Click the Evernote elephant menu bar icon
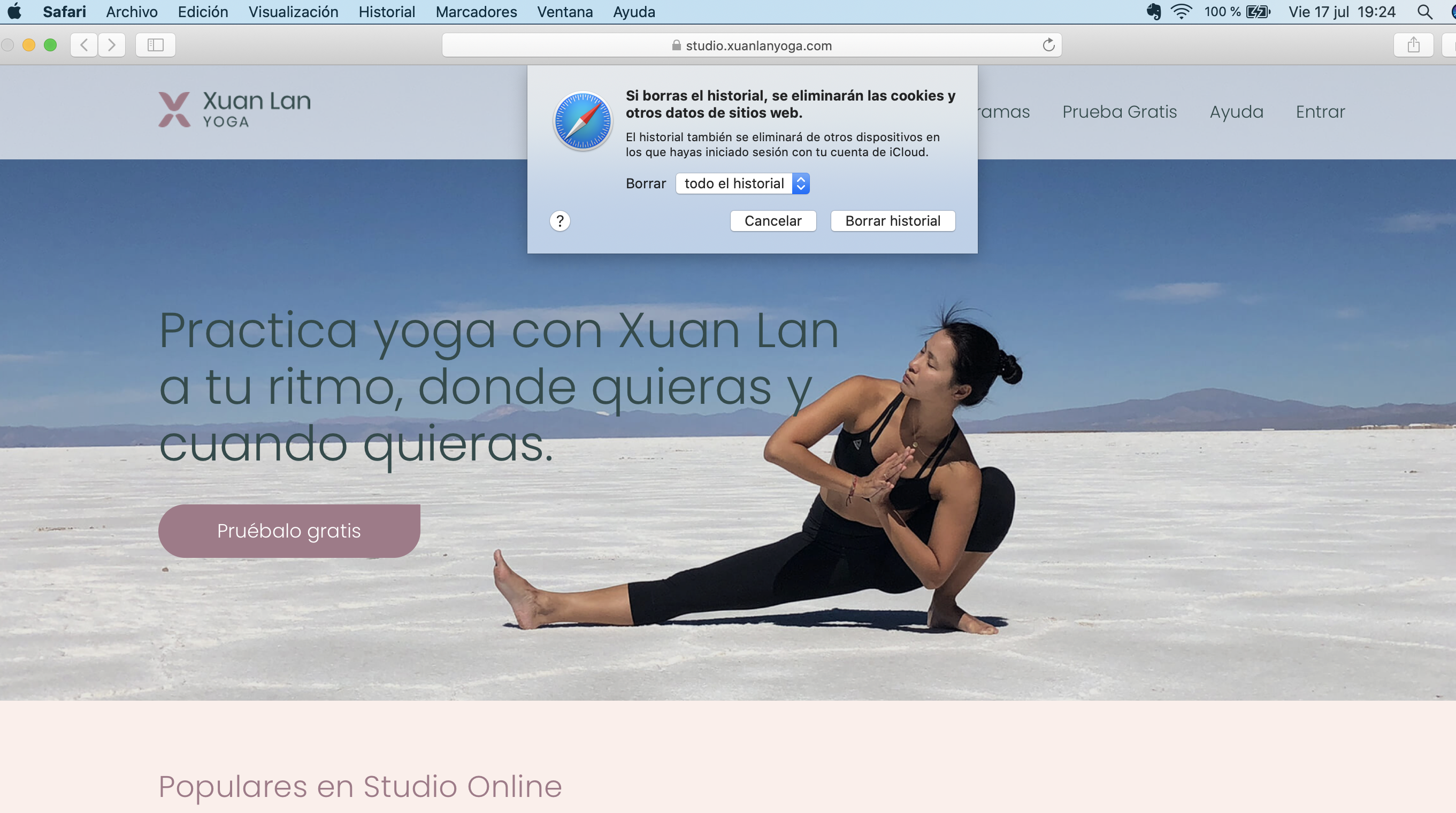Viewport: 1456px width, 813px height. pos(1154,12)
